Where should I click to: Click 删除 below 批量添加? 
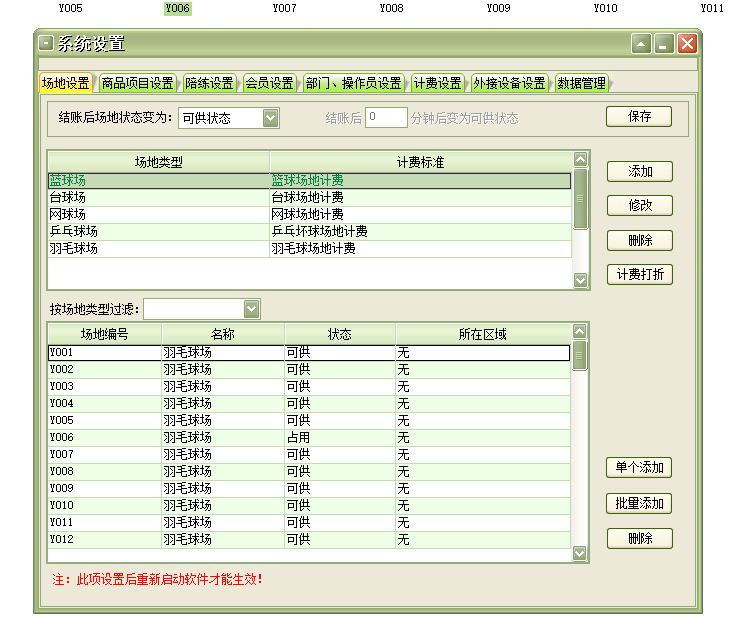(x=639, y=539)
